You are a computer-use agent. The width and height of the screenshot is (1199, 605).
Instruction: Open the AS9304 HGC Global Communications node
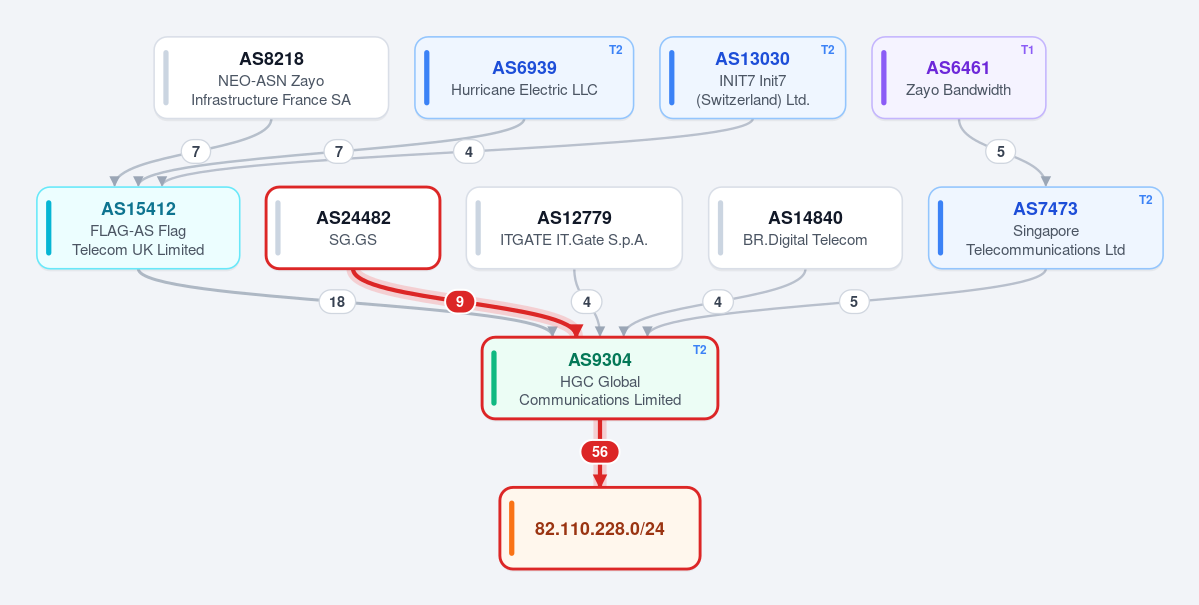(x=600, y=378)
